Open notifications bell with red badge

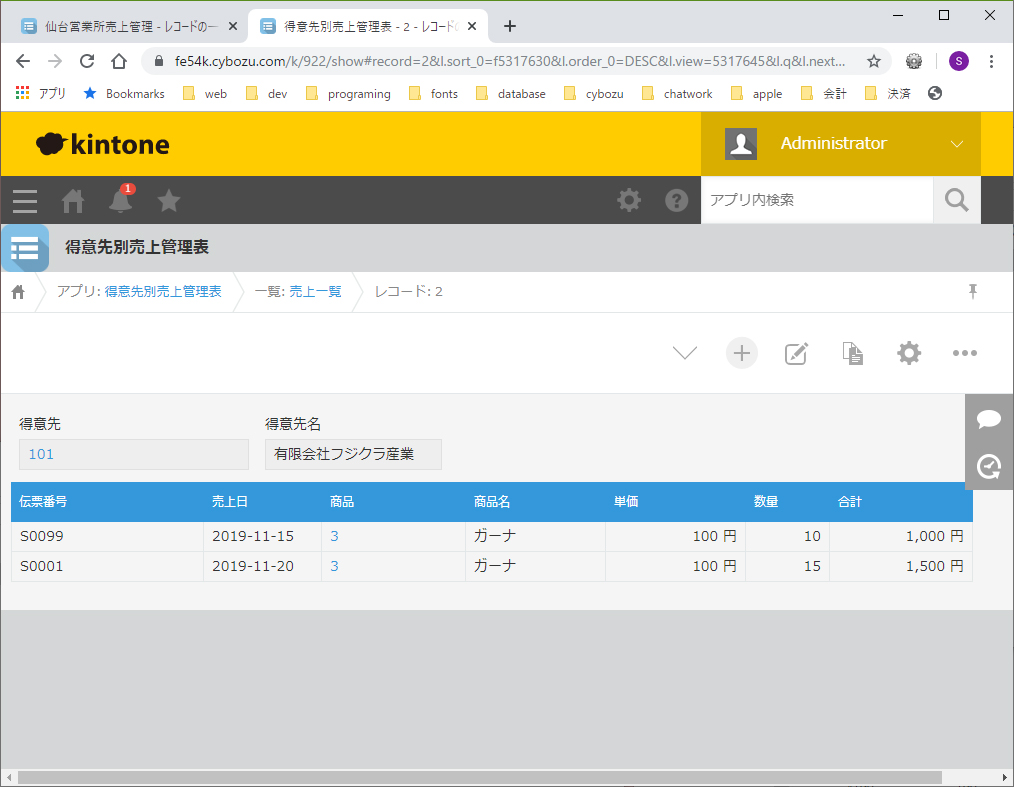[120, 200]
